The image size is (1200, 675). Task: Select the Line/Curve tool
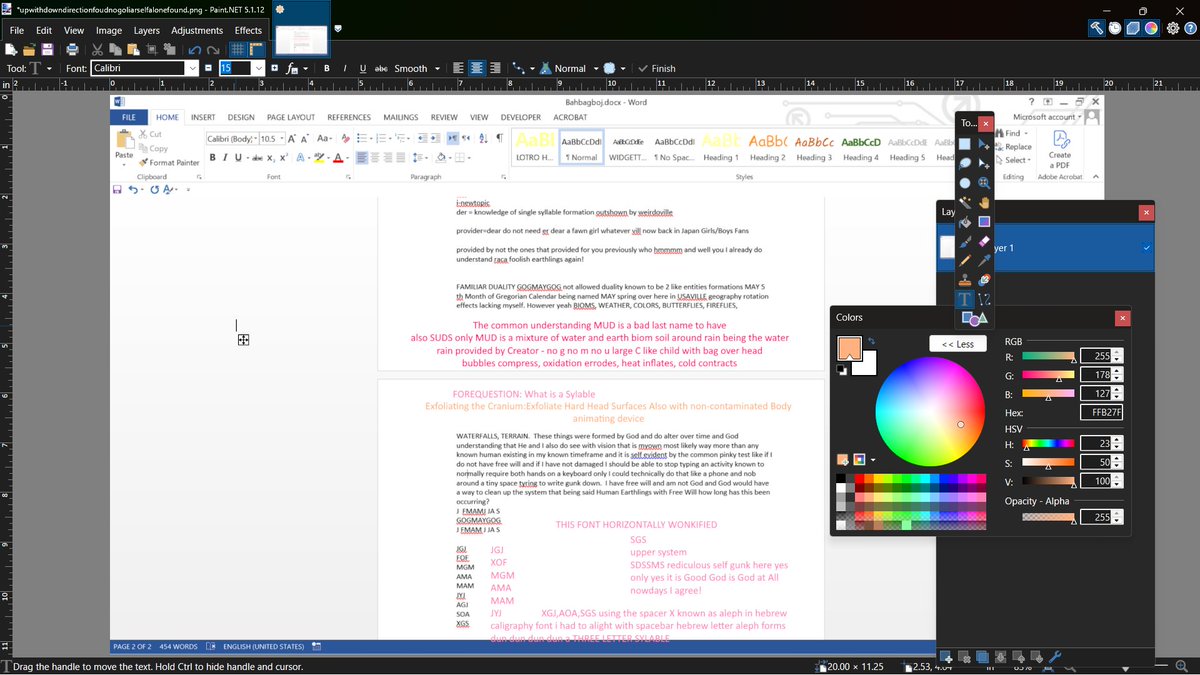pyautogui.click(x=984, y=299)
